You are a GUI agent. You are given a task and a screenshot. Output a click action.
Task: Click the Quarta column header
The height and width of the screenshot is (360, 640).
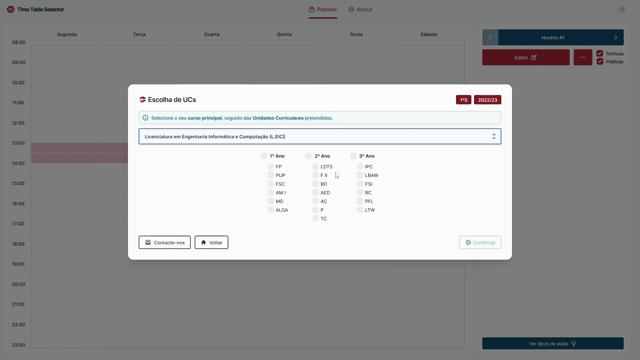point(211,34)
